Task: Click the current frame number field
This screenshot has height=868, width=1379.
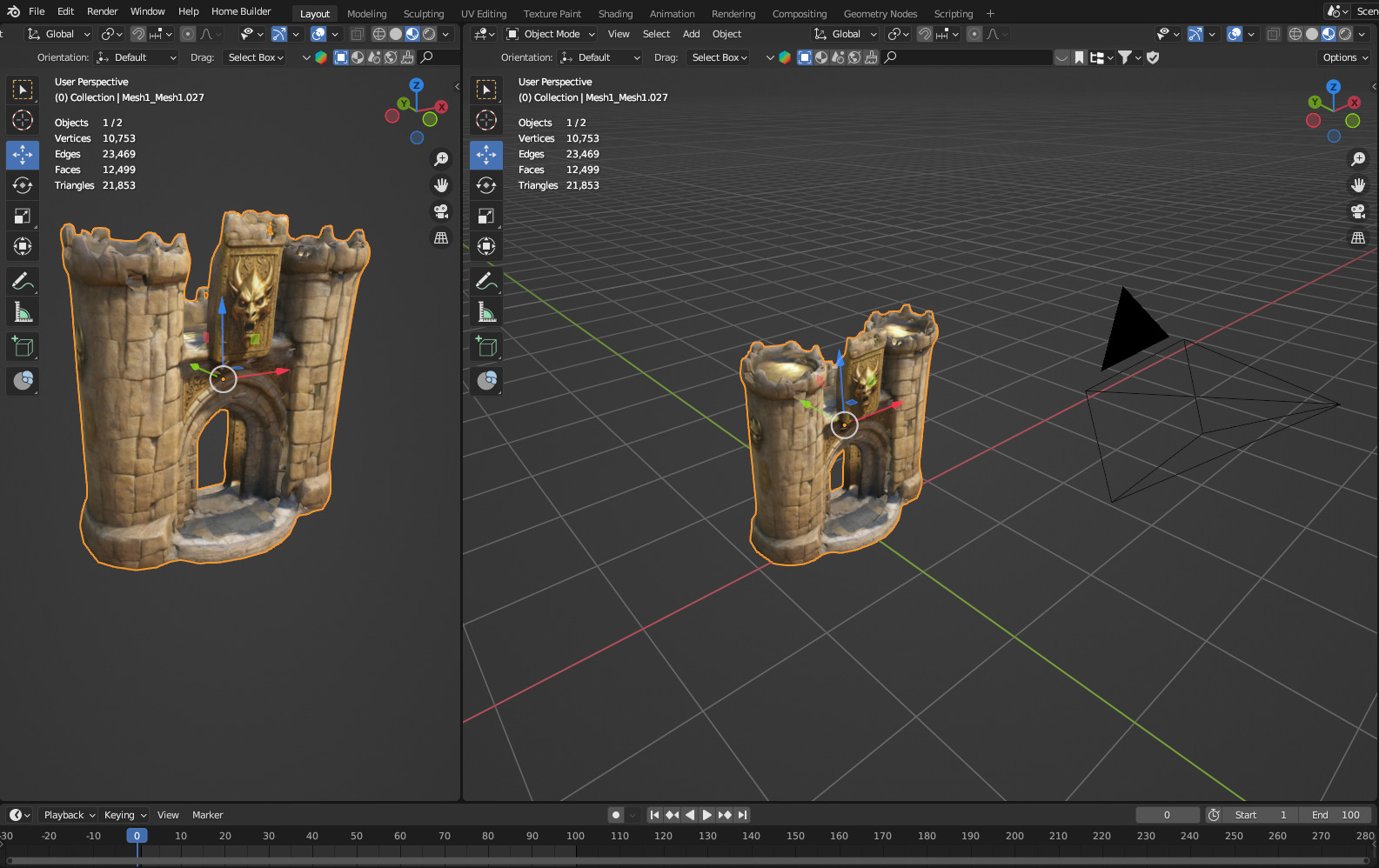Action: [1168, 815]
